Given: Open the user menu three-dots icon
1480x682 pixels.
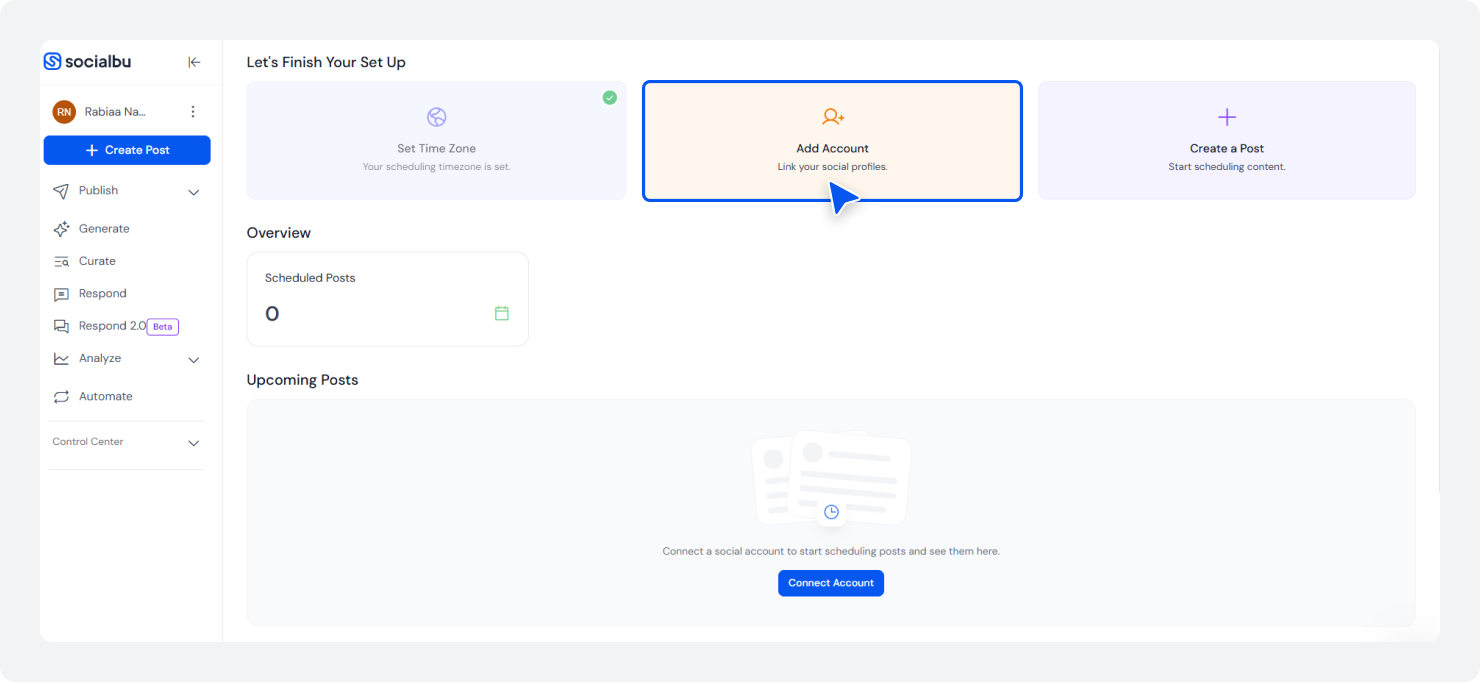Looking at the screenshot, I should [193, 112].
